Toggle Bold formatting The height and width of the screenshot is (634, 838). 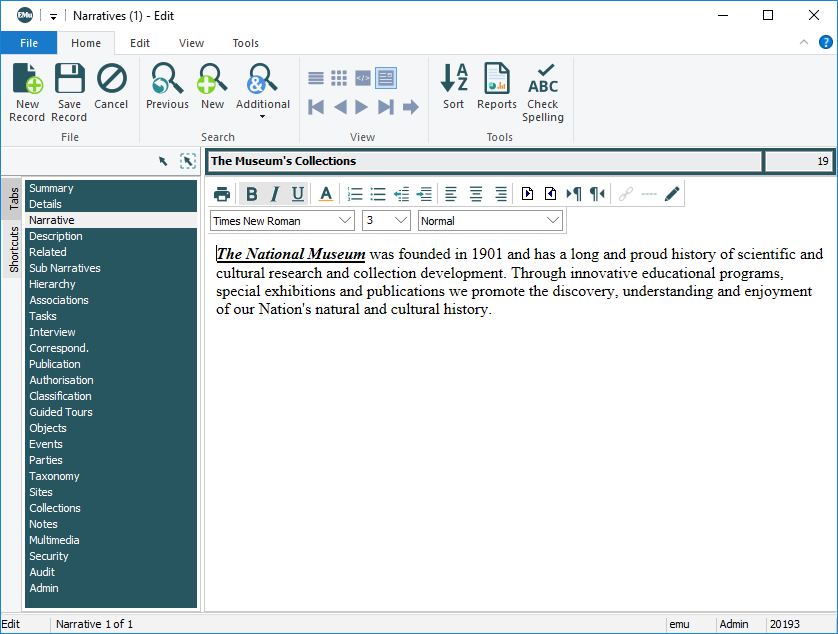252,194
